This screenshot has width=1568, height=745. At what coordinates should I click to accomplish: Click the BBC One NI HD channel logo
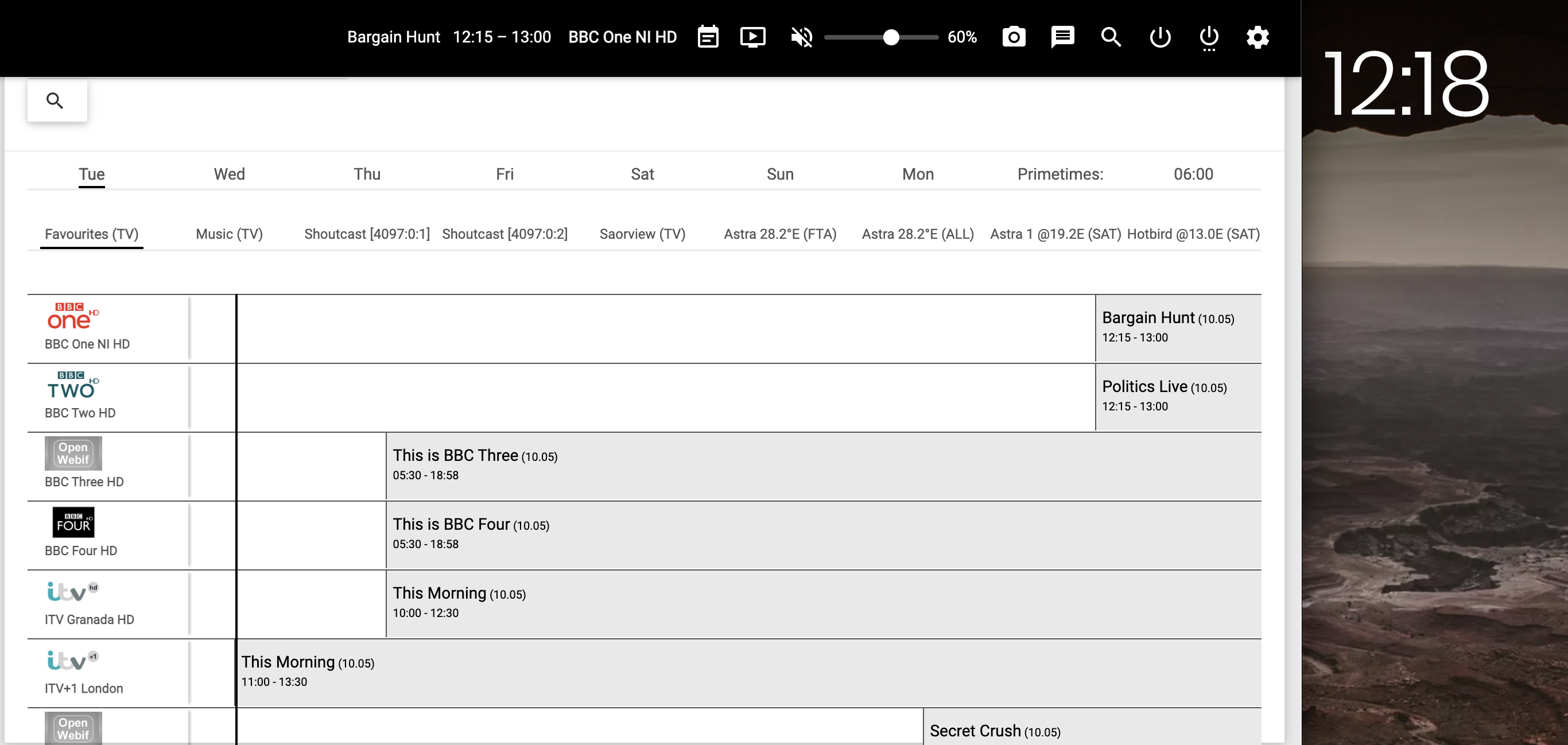[x=73, y=316]
